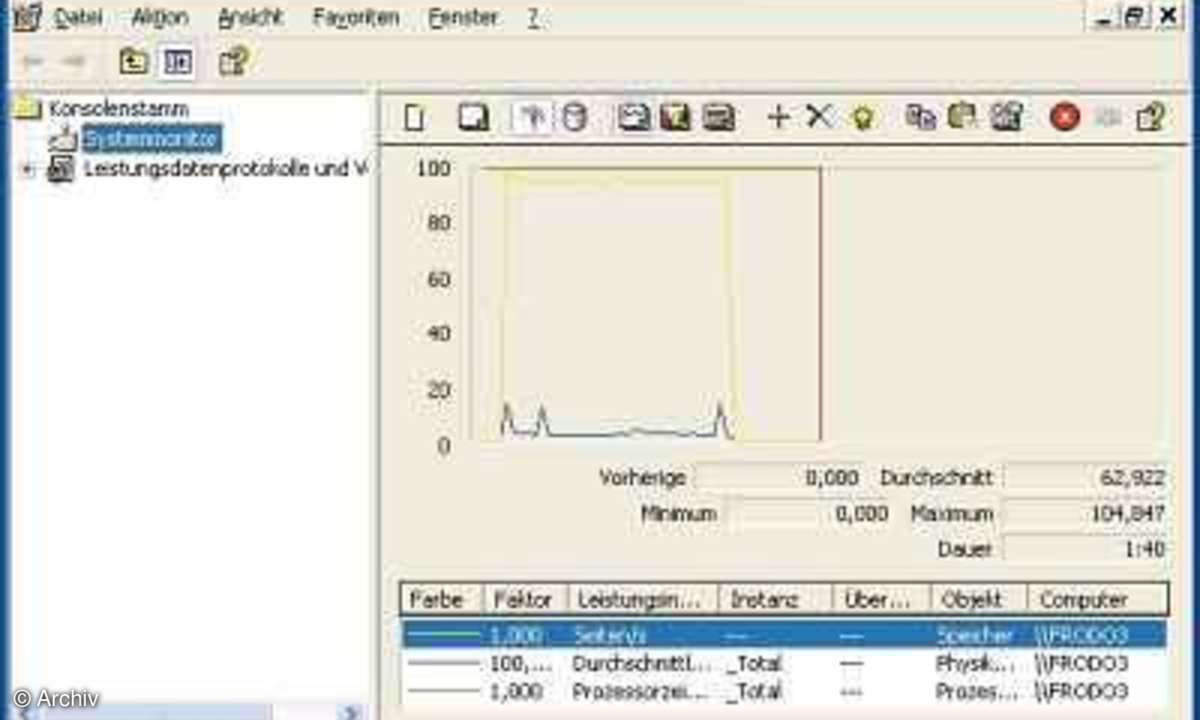Select the report view icon
Image resolution: width=1200 pixels, height=720 pixels.
pos(718,118)
